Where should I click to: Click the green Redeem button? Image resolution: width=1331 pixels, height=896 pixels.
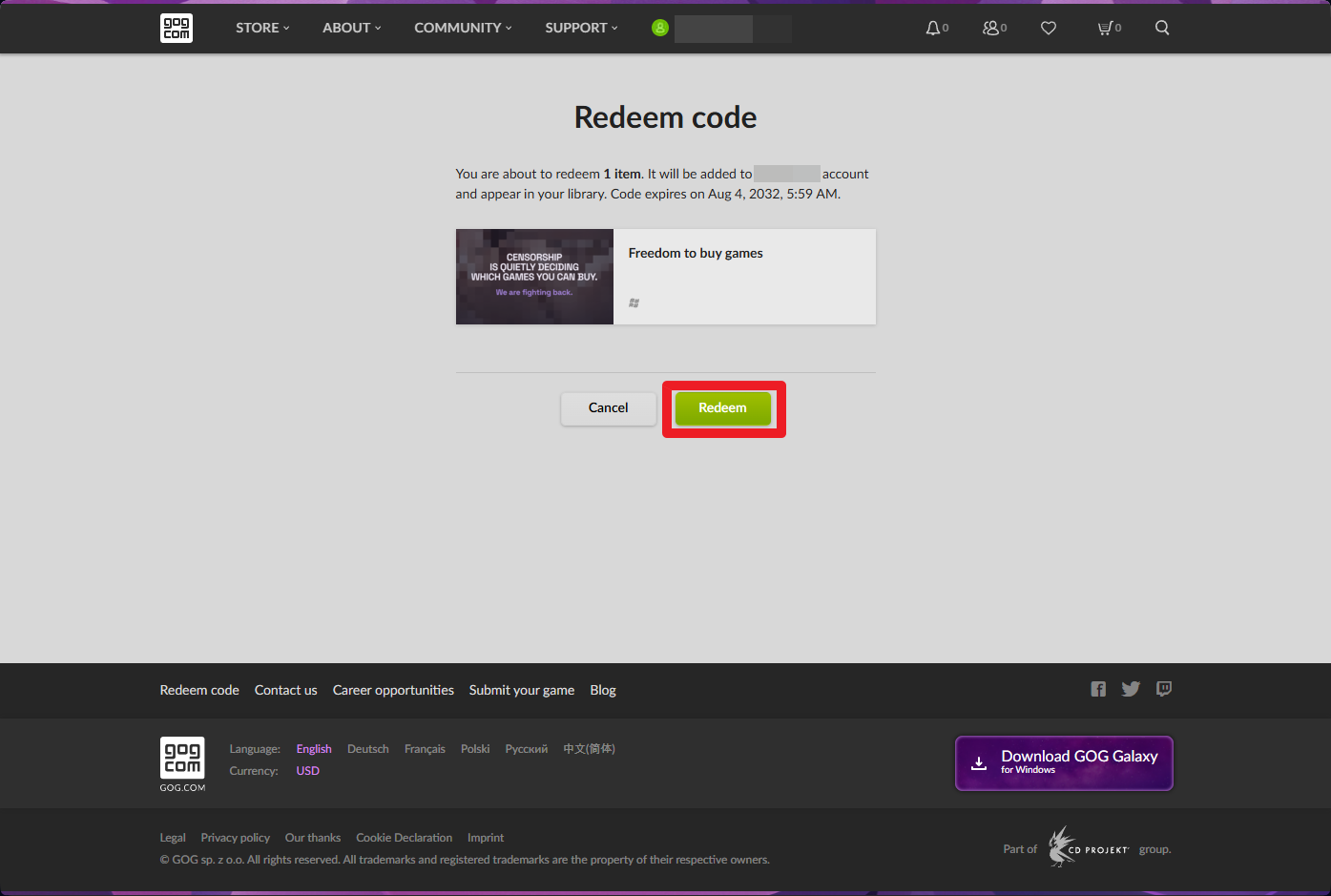pos(723,408)
